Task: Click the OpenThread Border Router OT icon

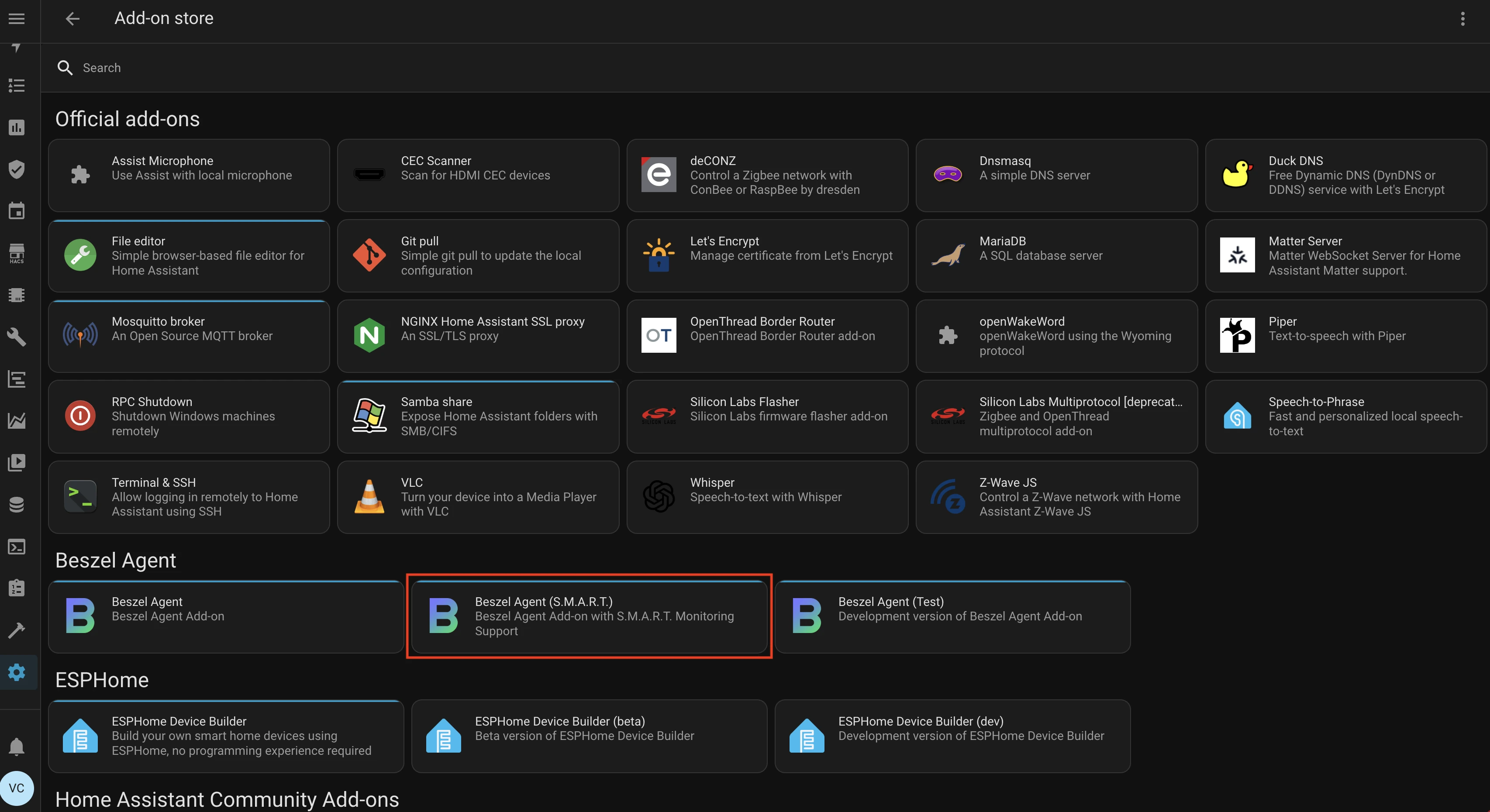Action: click(658, 335)
